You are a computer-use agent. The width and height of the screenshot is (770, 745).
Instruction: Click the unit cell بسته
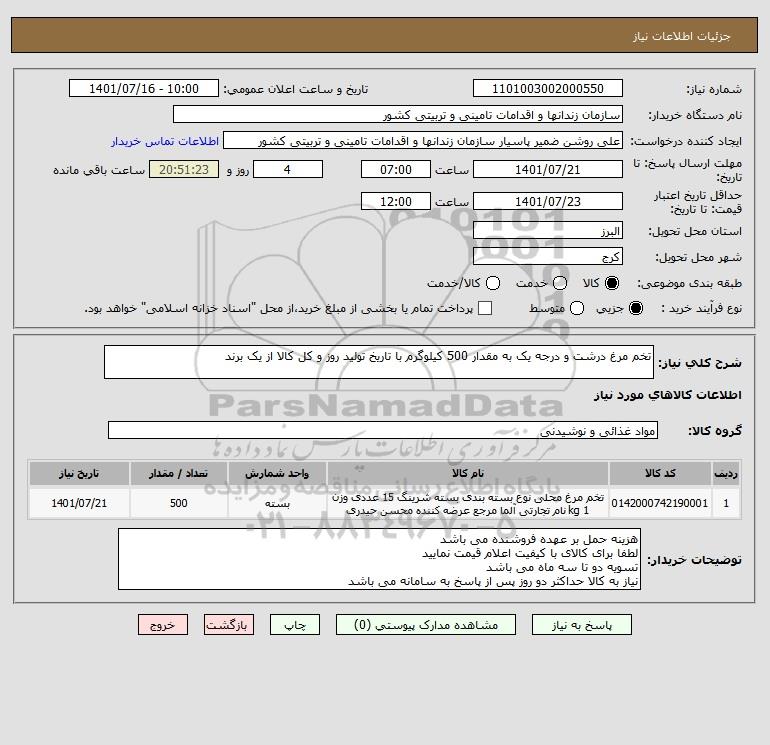pos(277,503)
